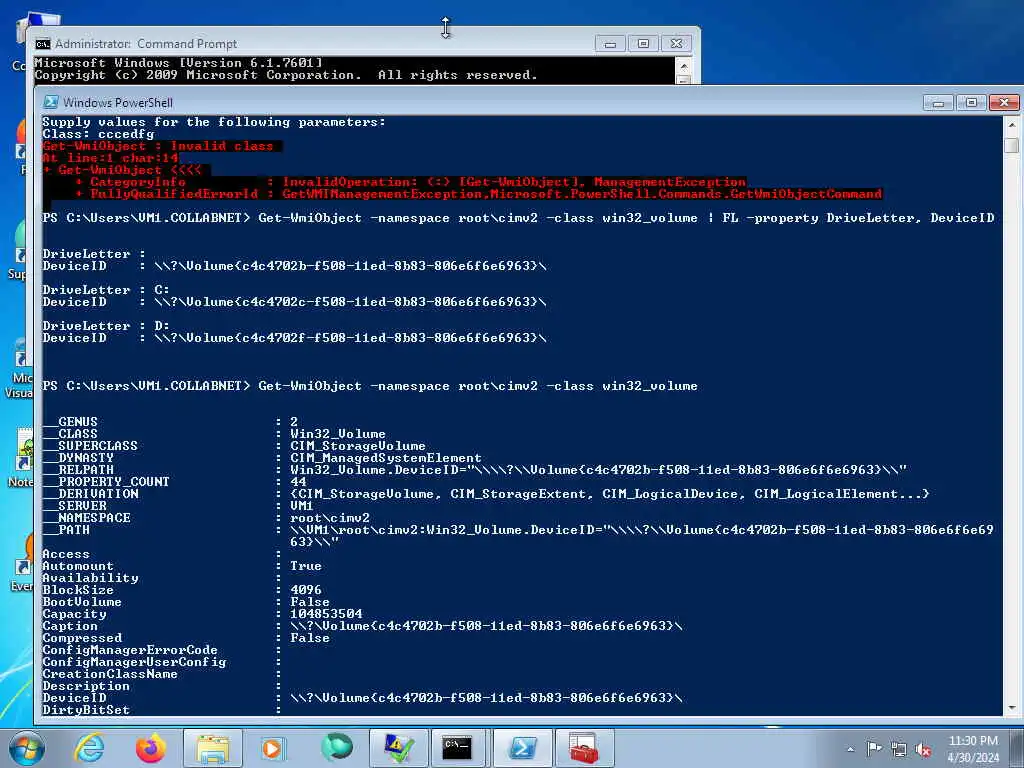The width and height of the screenshot is (1024, 768).
Task: Click PowerShell scrollbar up arrow
Action: pos(1011,123)
